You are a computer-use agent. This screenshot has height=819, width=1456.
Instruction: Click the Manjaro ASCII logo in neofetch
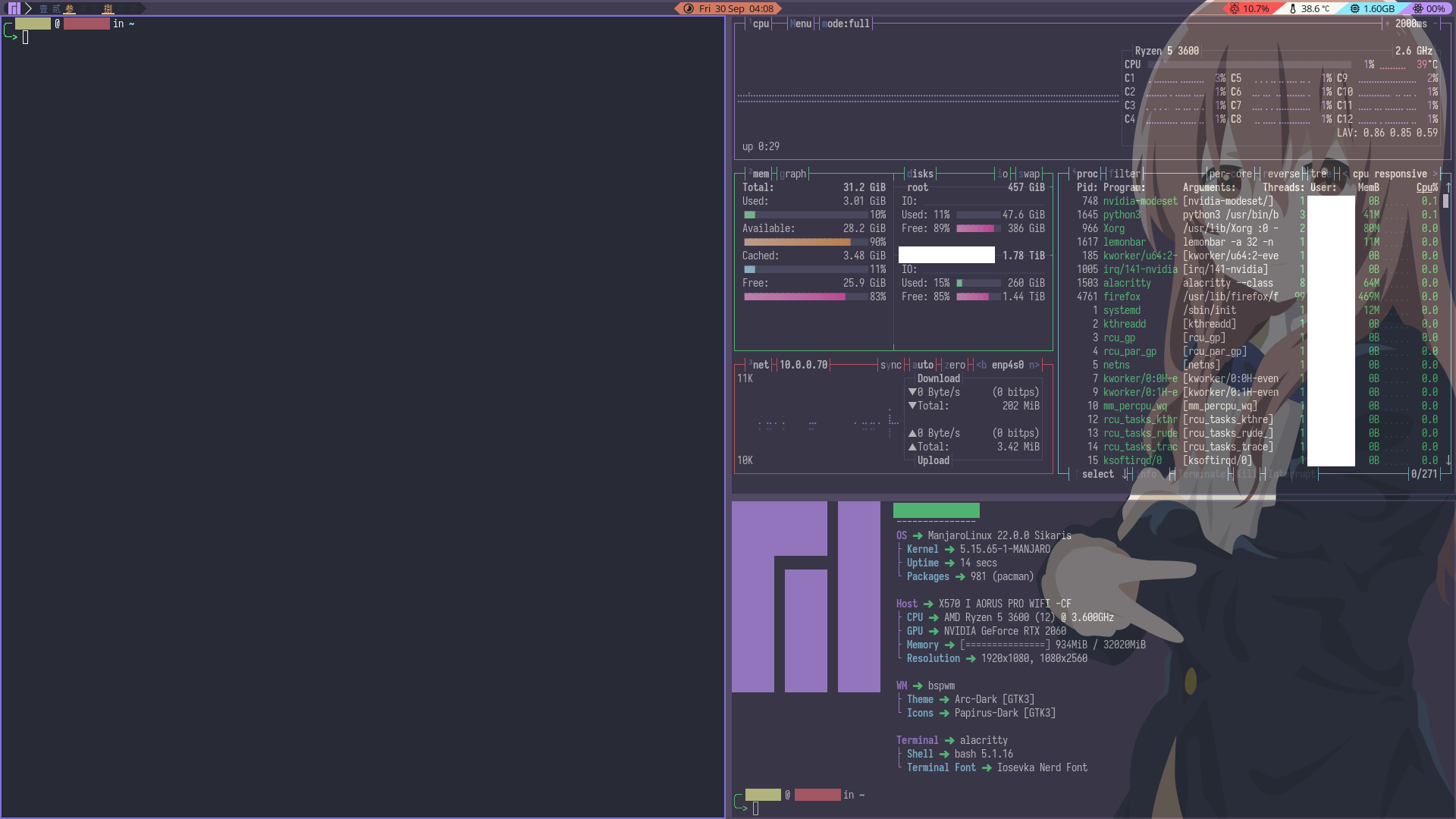click(806, 597)
